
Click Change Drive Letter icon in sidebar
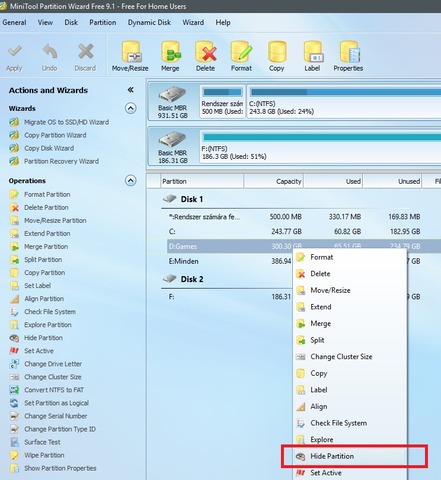(x=14, y=364)
